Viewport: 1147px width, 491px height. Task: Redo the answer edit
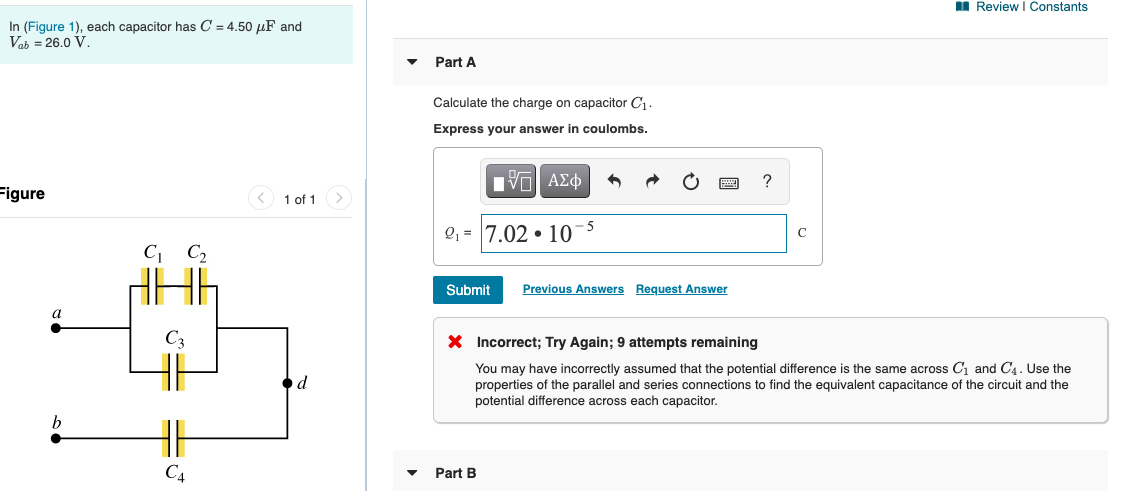click(x=653, y=181)
